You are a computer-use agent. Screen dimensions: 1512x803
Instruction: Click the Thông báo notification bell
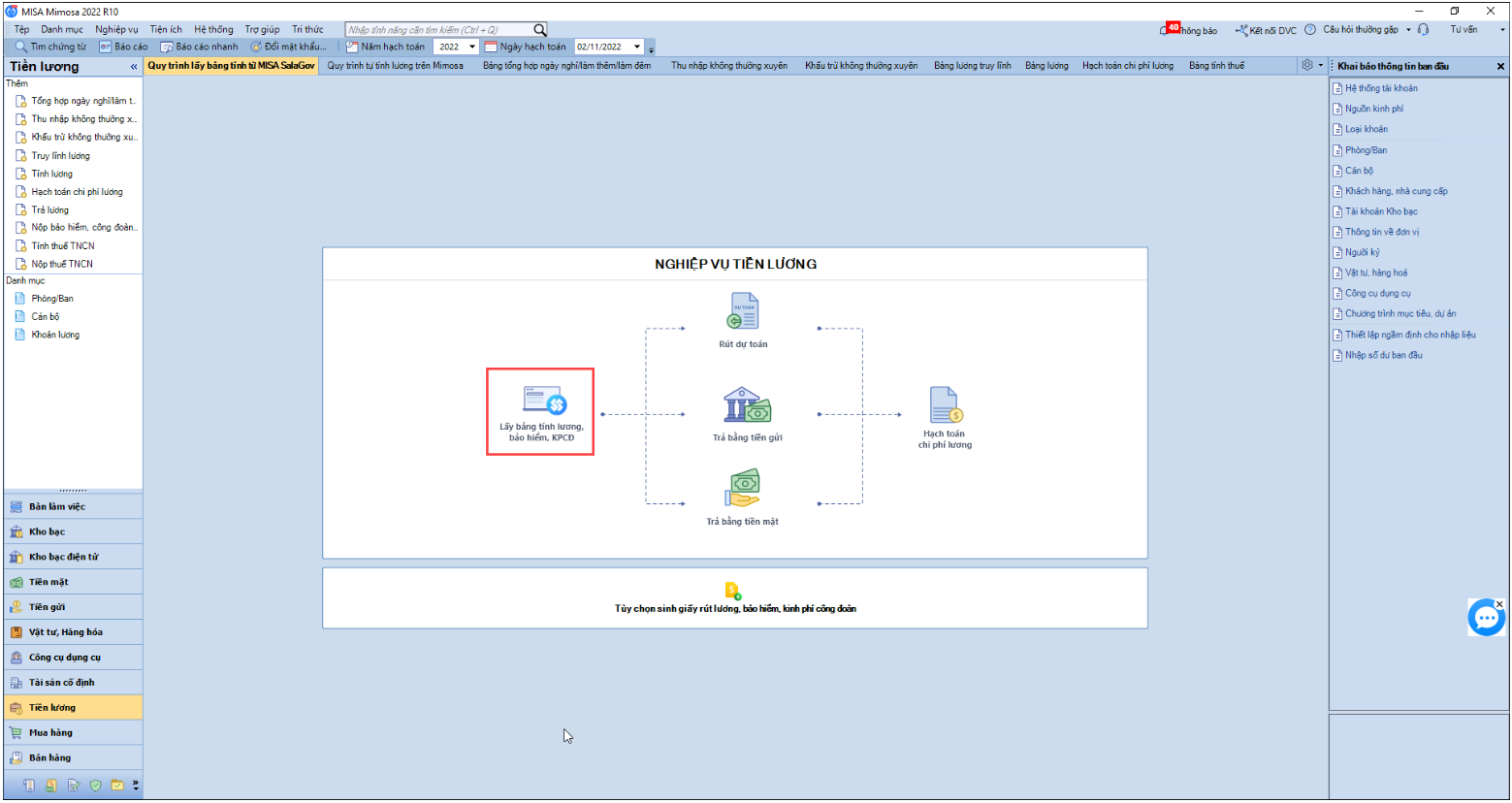[x=1166, y=30]
